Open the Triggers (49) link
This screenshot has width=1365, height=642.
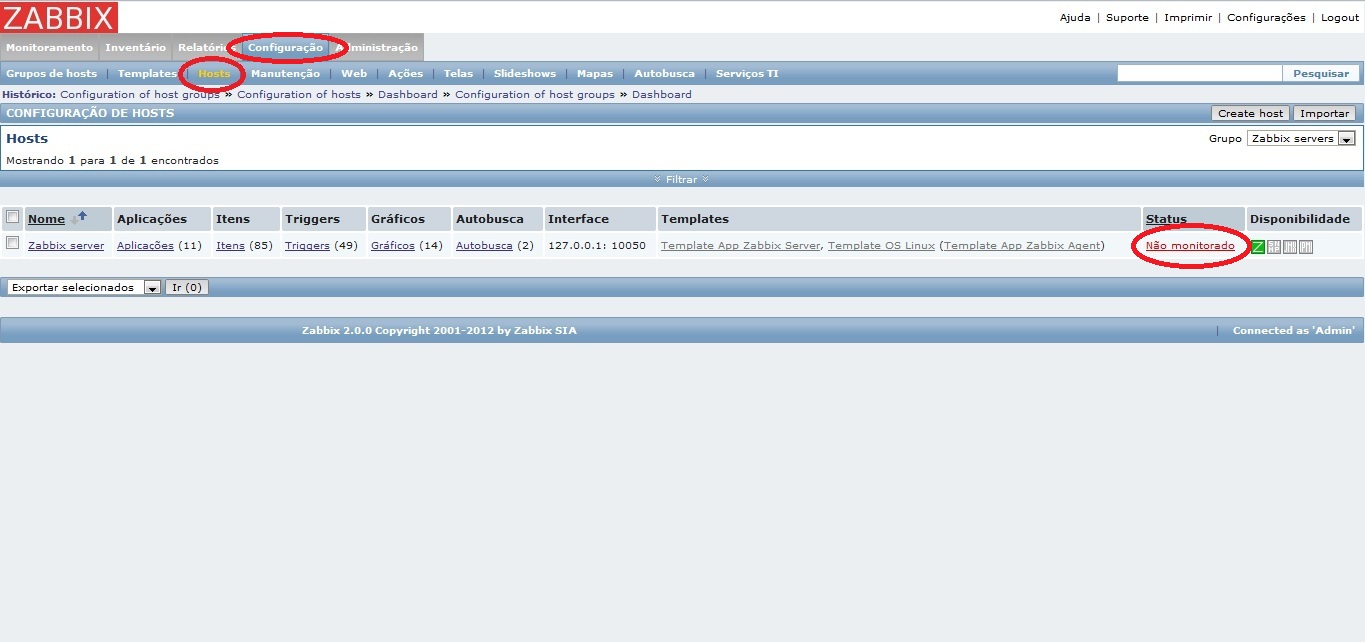pos(307,246)
